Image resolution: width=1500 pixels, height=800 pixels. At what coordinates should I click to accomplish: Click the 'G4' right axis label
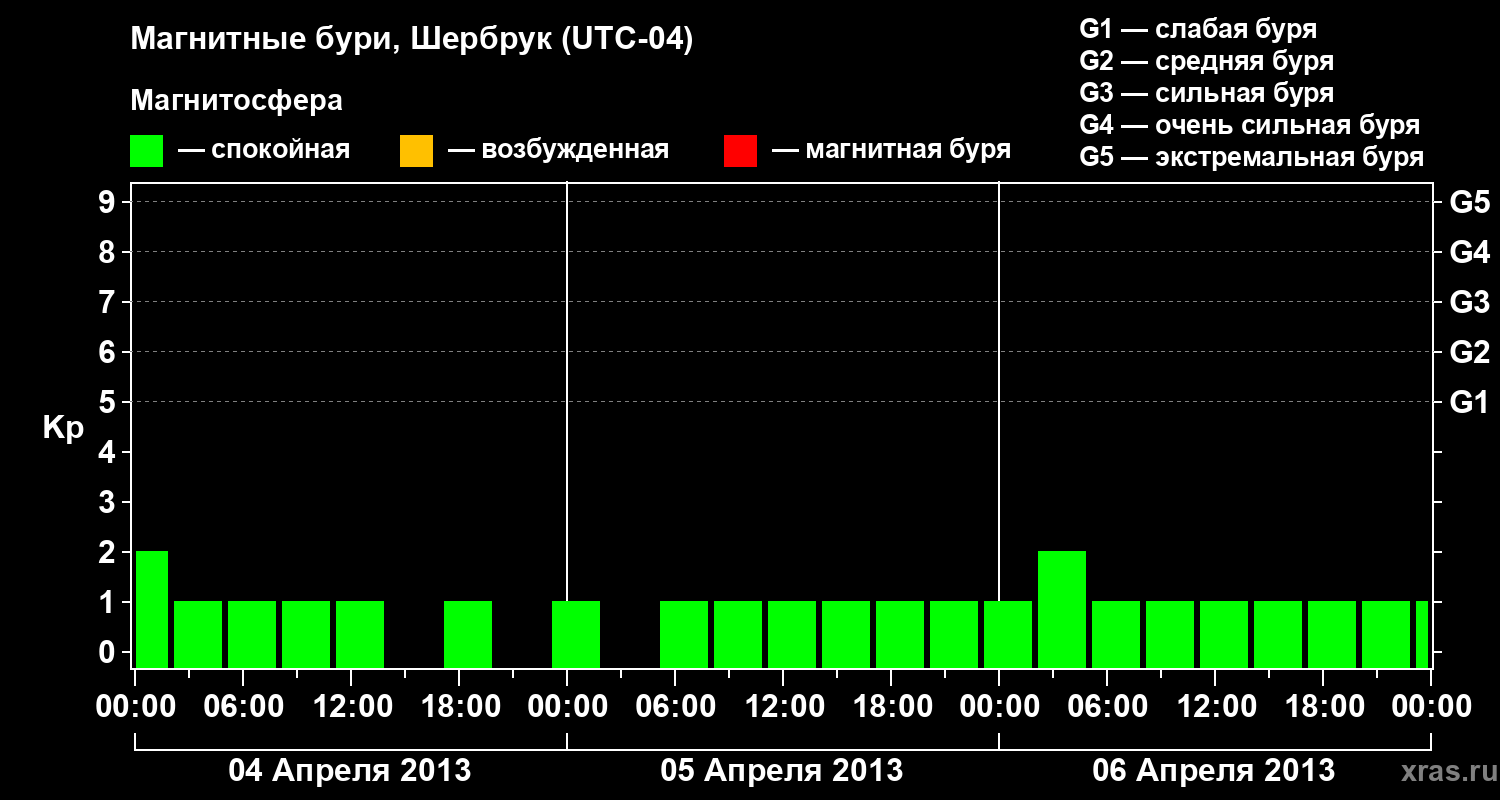1469,252
